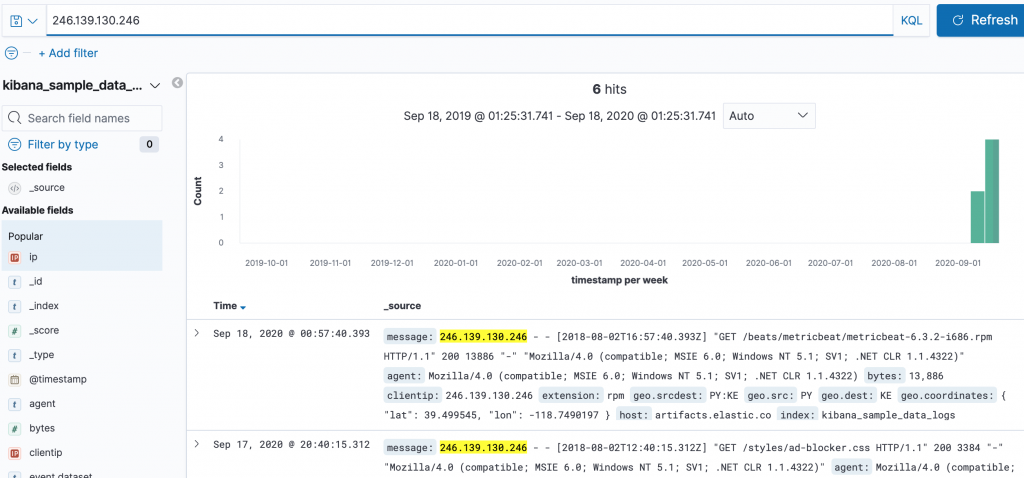The image size is (1024, 478).
Task: Select the _id available field
Action: point(36,281)
